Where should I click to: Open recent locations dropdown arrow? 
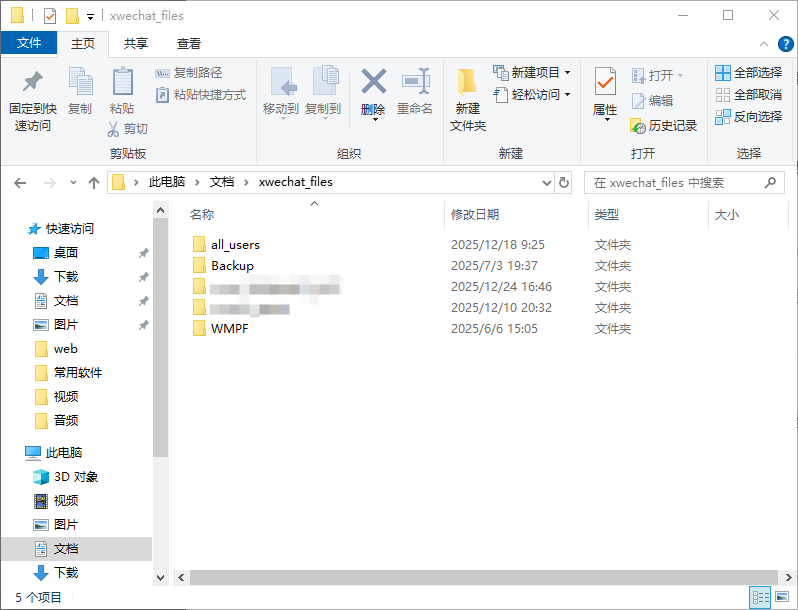[73, 183]
